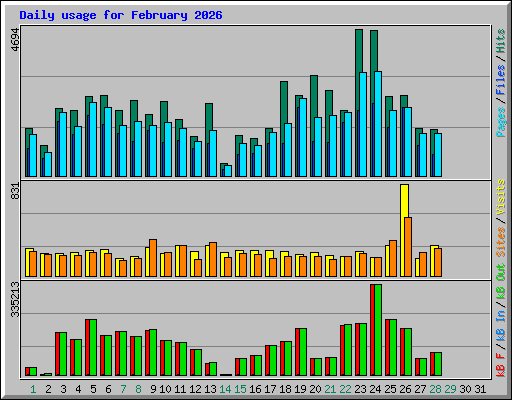Click the chart title 'Daily usage for February 2026'
This screenshot has height=400, width=512.
pyautogui.click(x=121, y=15)
